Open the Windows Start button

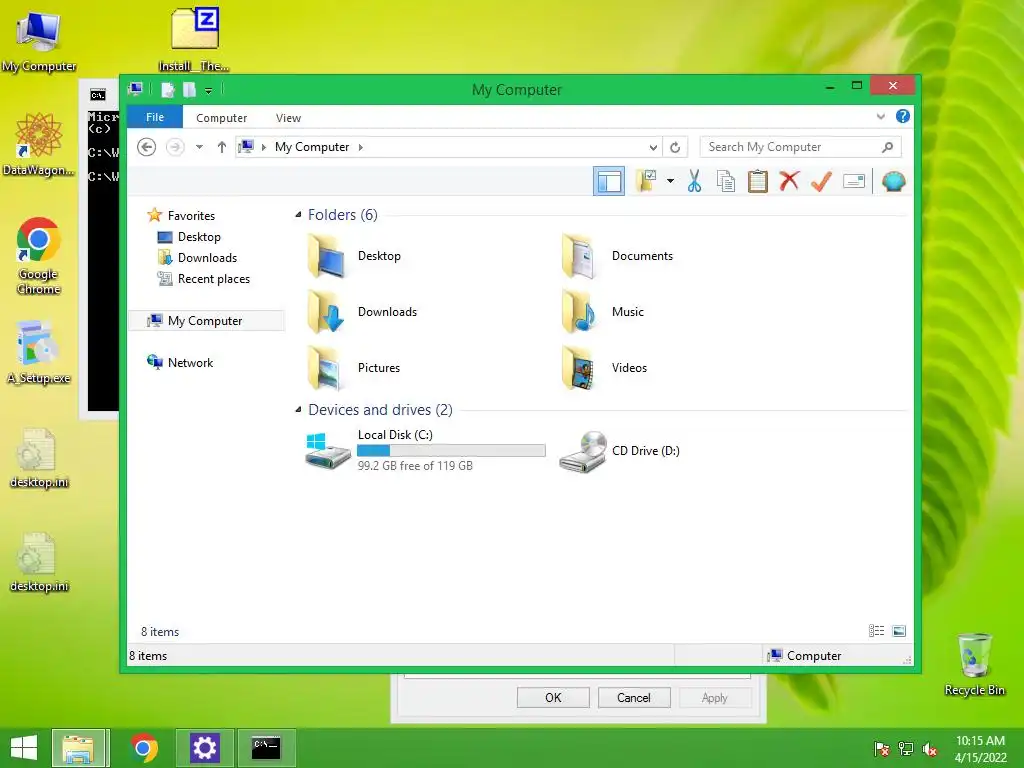[x=24, y=747]
